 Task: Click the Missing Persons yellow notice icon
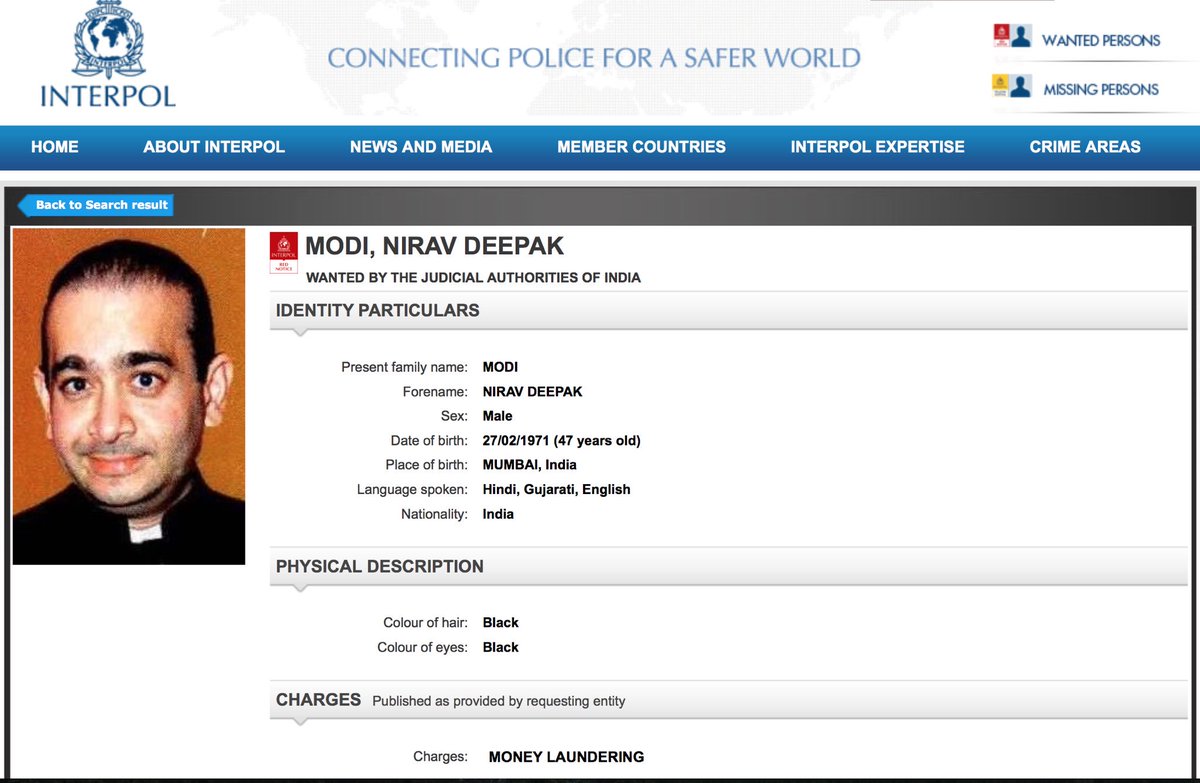pos(1000,86)
